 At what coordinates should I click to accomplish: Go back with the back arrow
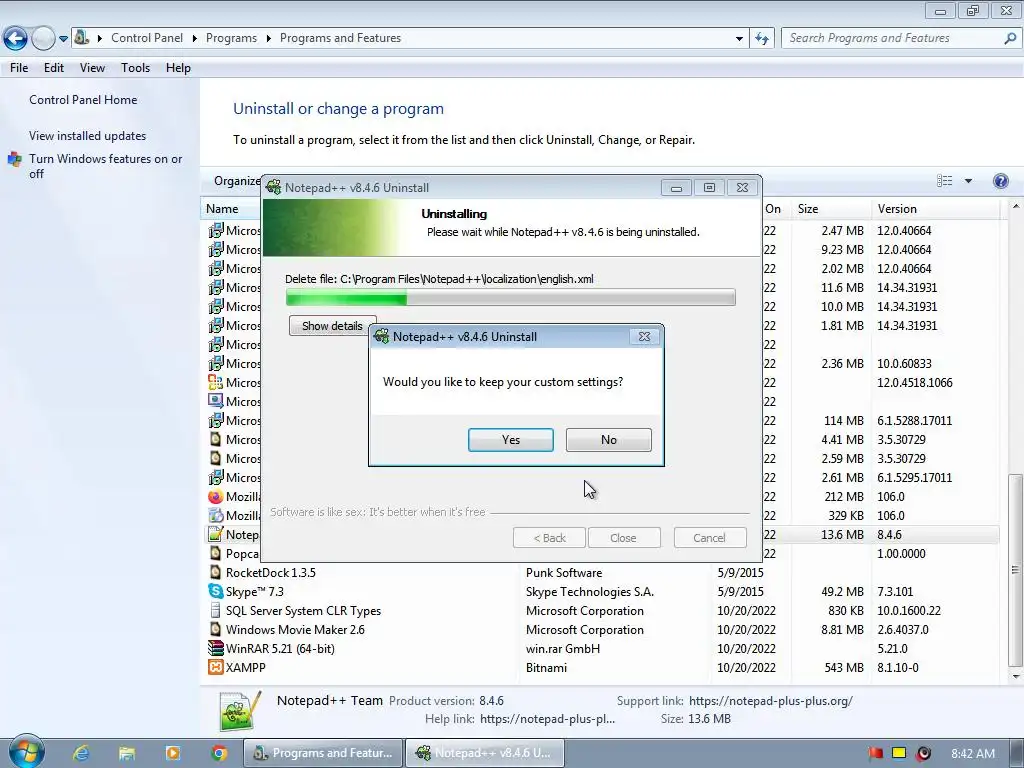pos(16,38)
